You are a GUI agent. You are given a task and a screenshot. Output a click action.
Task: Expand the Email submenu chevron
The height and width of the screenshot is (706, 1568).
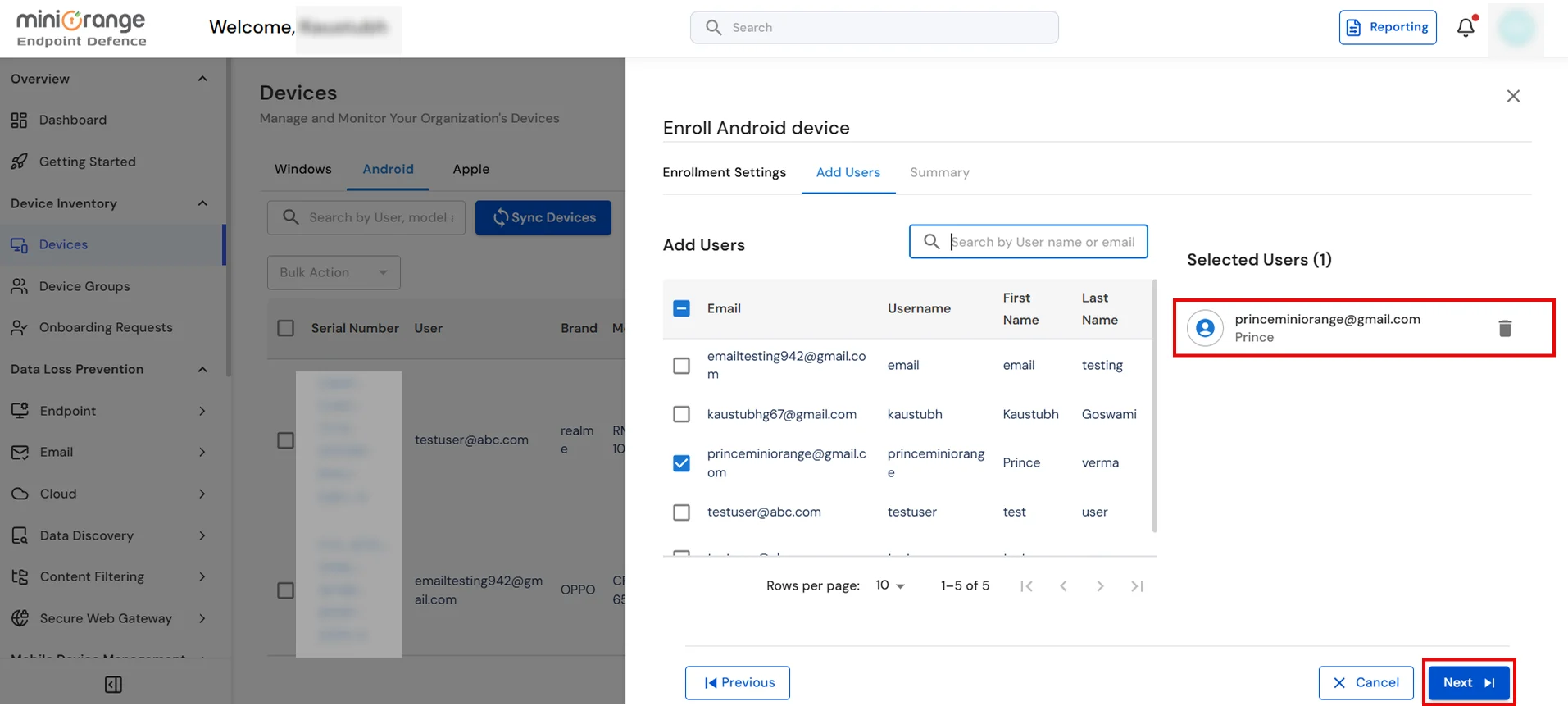[x=202, y=452]
